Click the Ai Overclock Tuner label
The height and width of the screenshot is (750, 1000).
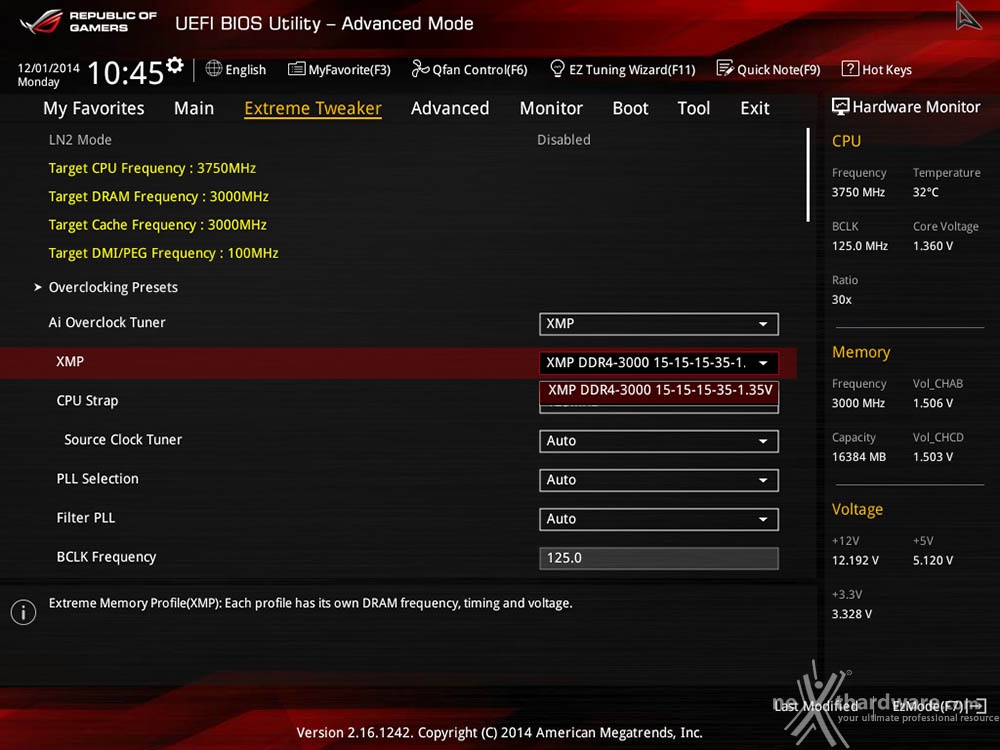click(107, 323)
